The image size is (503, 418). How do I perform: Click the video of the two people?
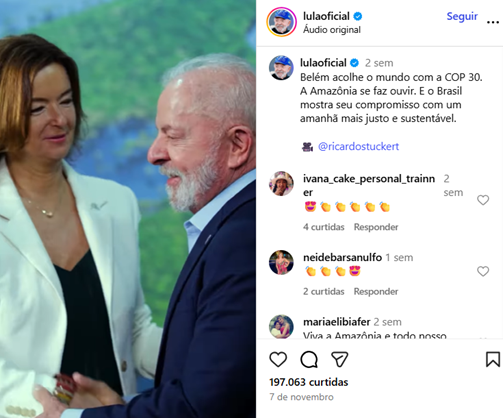(x=128, y=209)
